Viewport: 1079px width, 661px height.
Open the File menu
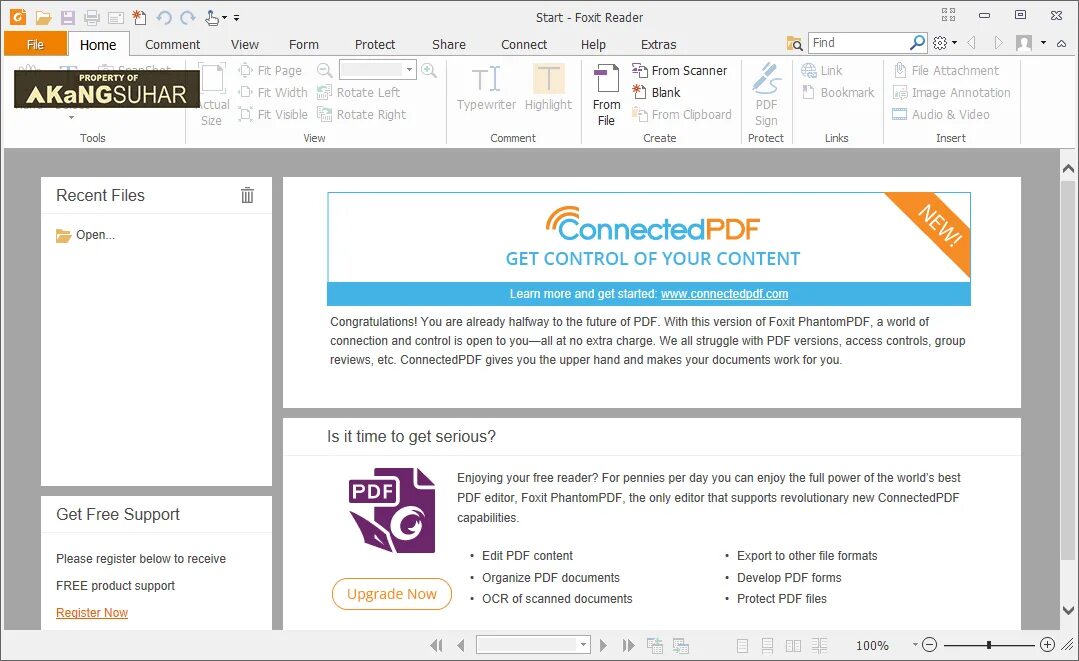click(x=35, y=44)
